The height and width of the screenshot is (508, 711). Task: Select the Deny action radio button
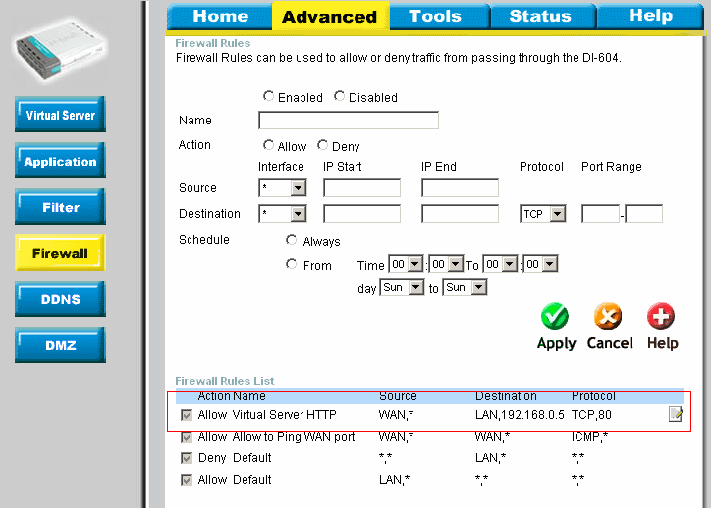323,146
